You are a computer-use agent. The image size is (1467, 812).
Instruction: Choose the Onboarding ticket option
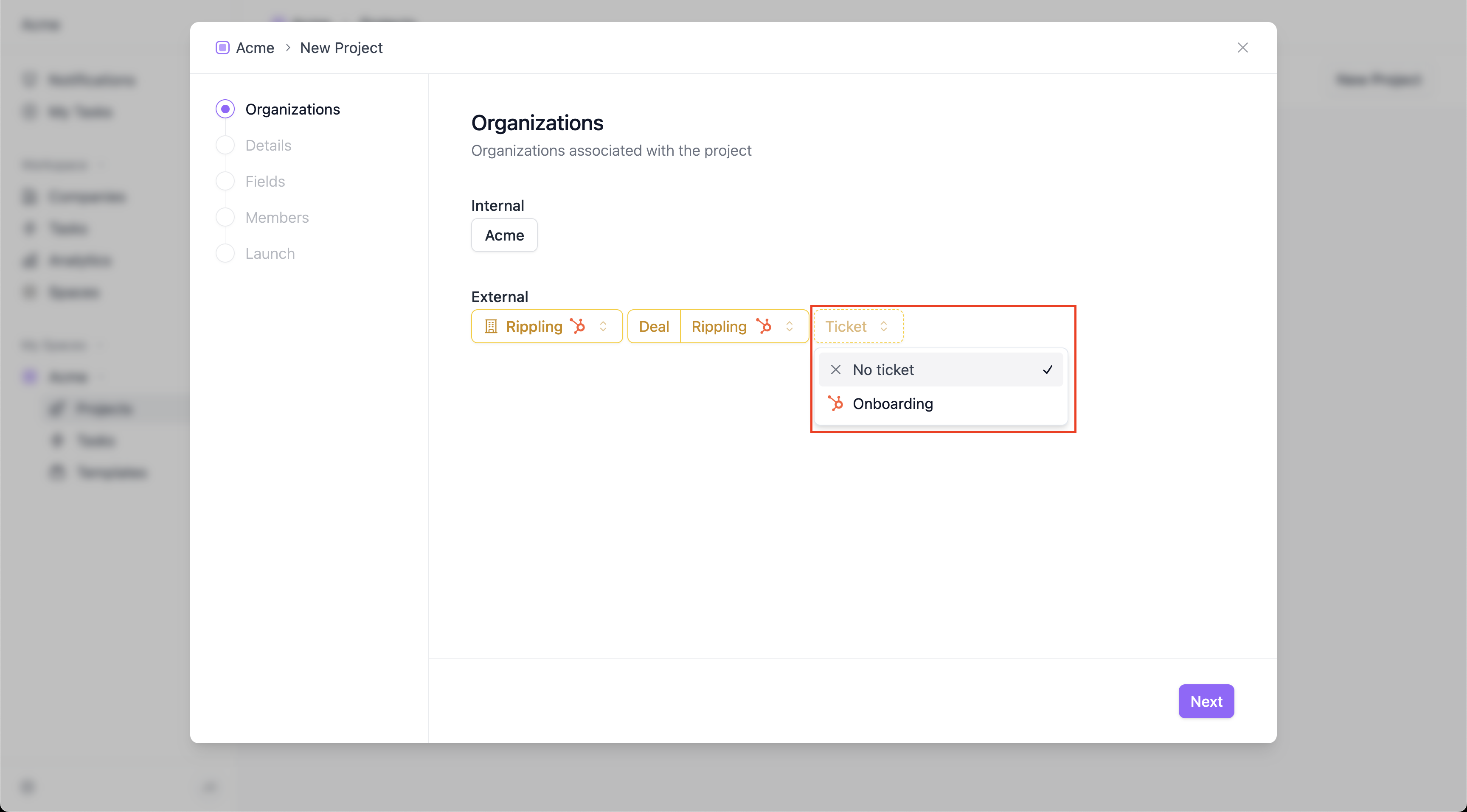click(x=892, y=403)
